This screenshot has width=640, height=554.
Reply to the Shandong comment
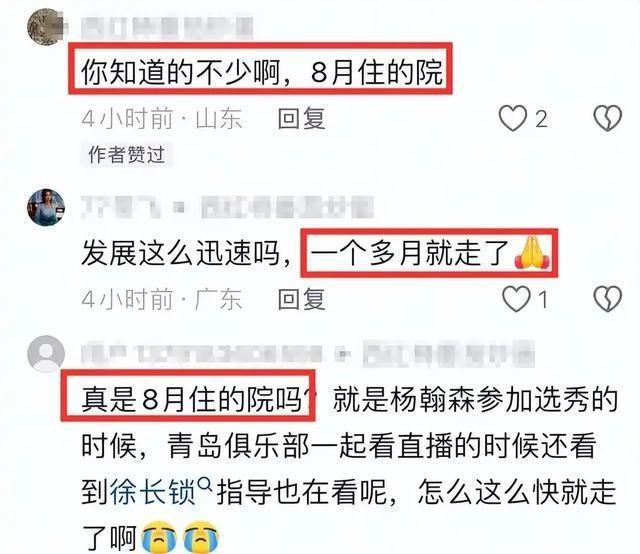[x=301, y=119]
